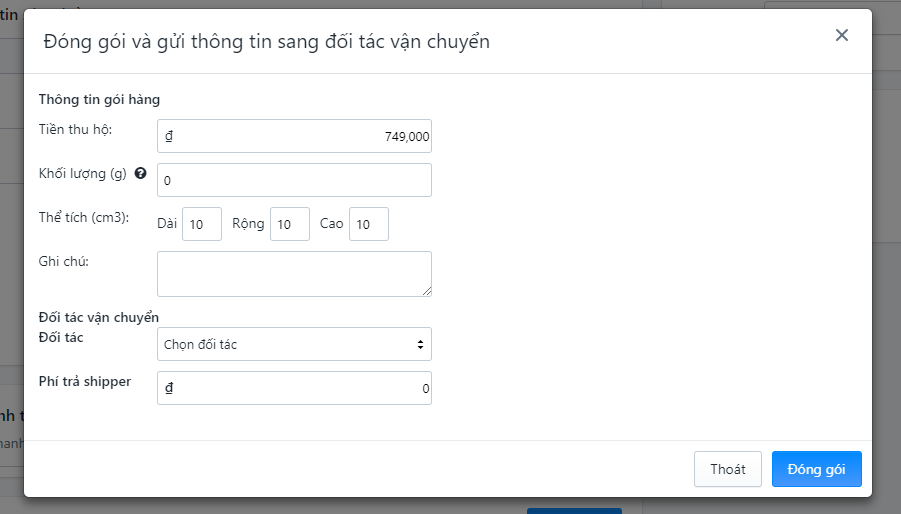Confirm with the Đóng gói button
The image size is (901, 514).
coord(817,469)
